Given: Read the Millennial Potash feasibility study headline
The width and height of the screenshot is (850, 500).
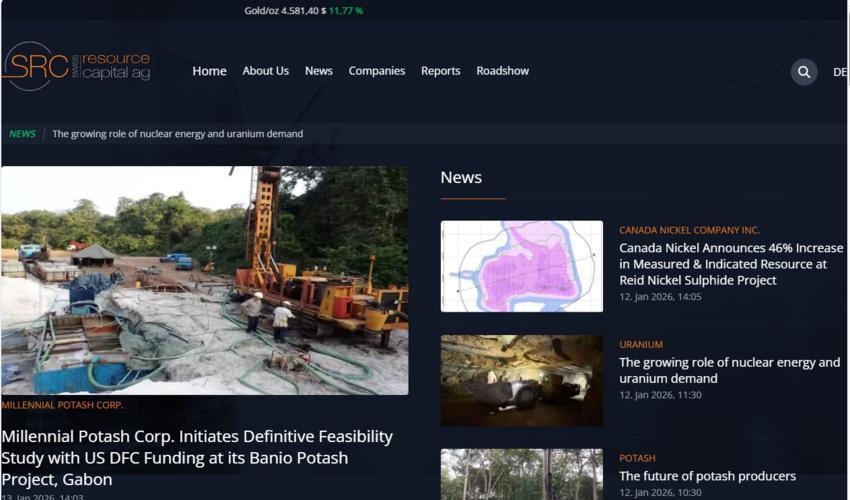Looking at the screenshot, I should click(x=197, y=457).
